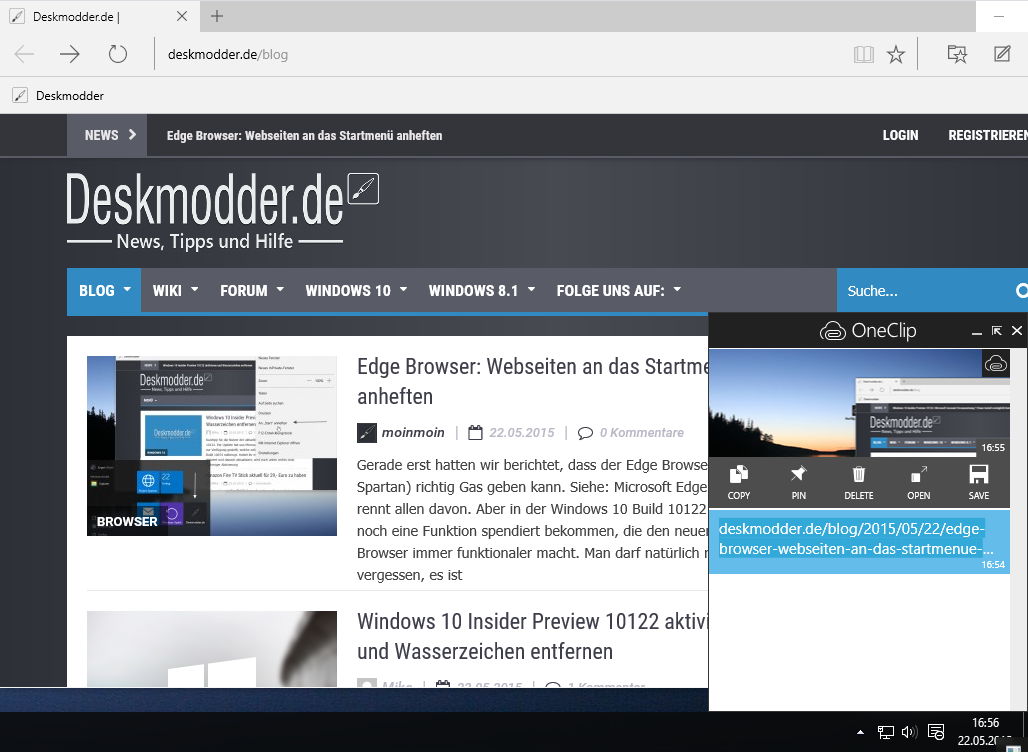This screenshot has width=1028, height=752.
Task: Close the Deskmodder.de browser tab
Action: pos(182,16)
